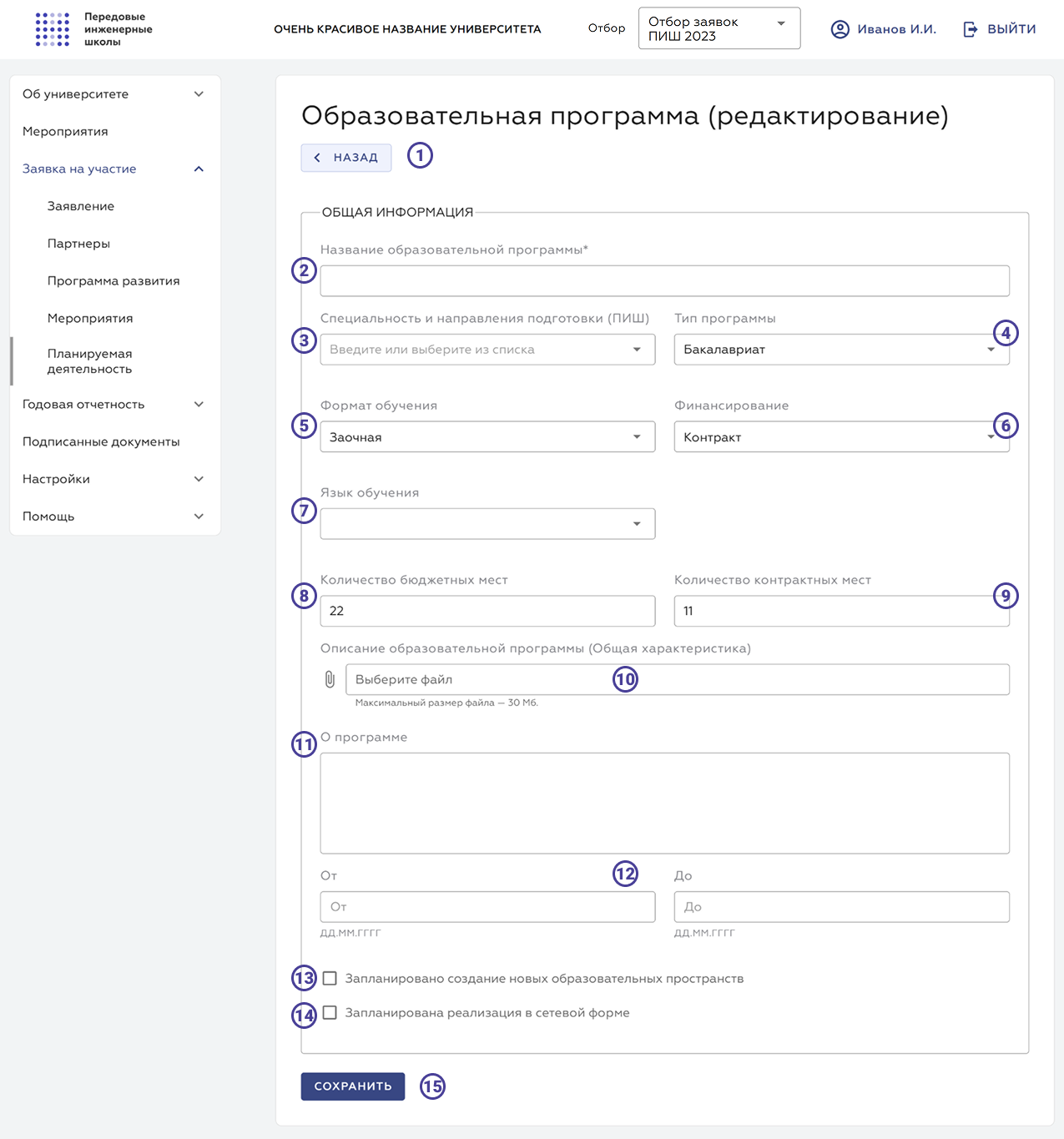This screenshot has height=1139, width=1064.
Task: Expand the Настройки section
Action: (115, 479)
